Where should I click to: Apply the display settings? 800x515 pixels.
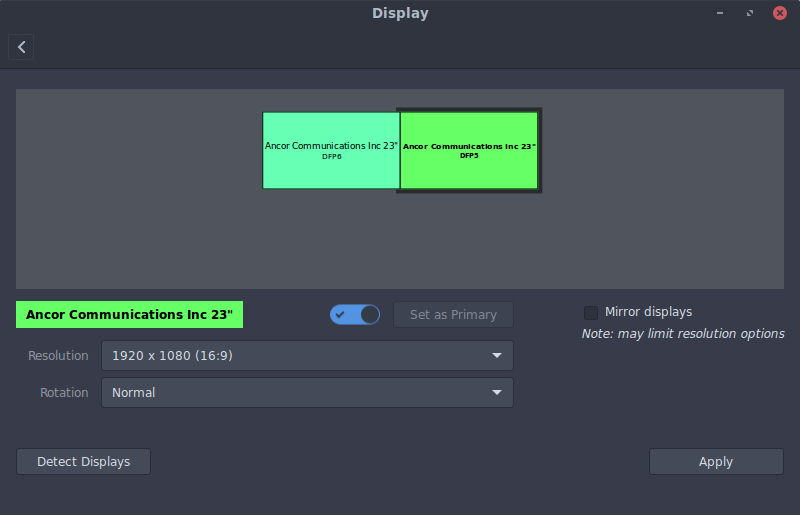coord(716,461)
